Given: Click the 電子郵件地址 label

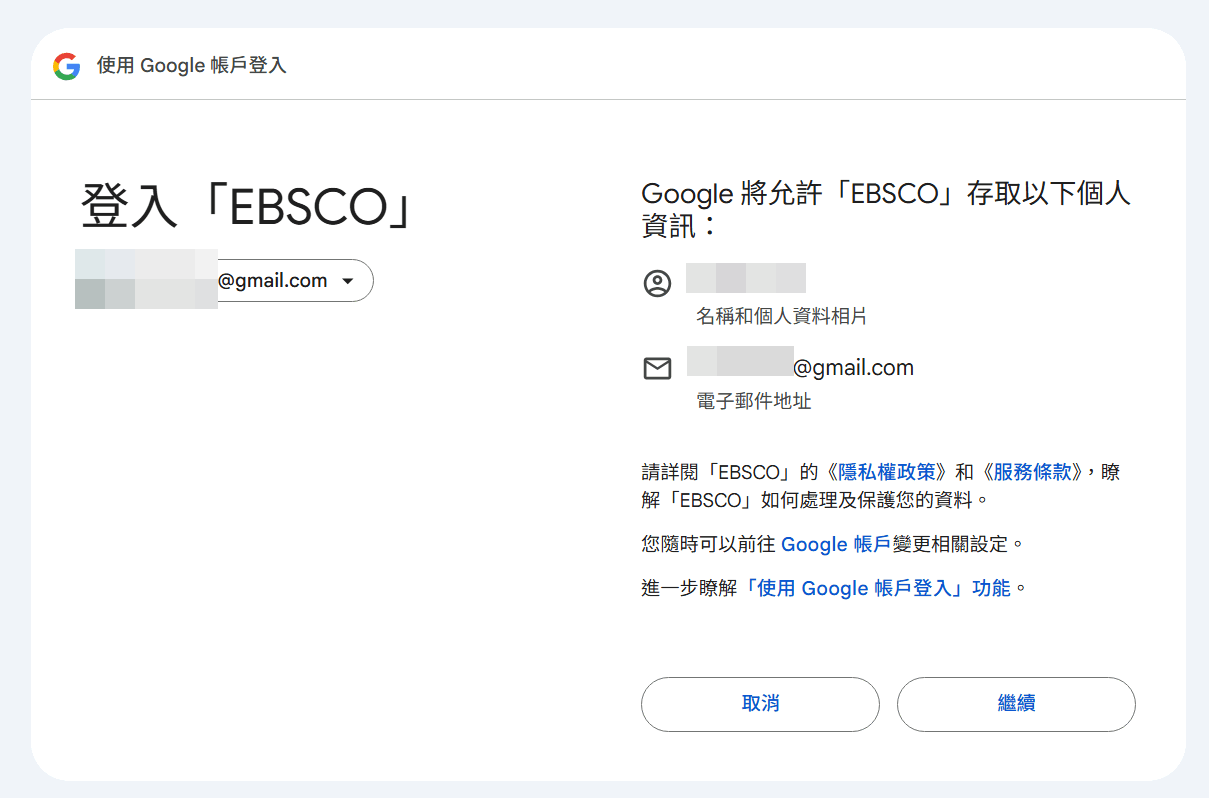Looking at the screenshot, I should tap(753, 402).
